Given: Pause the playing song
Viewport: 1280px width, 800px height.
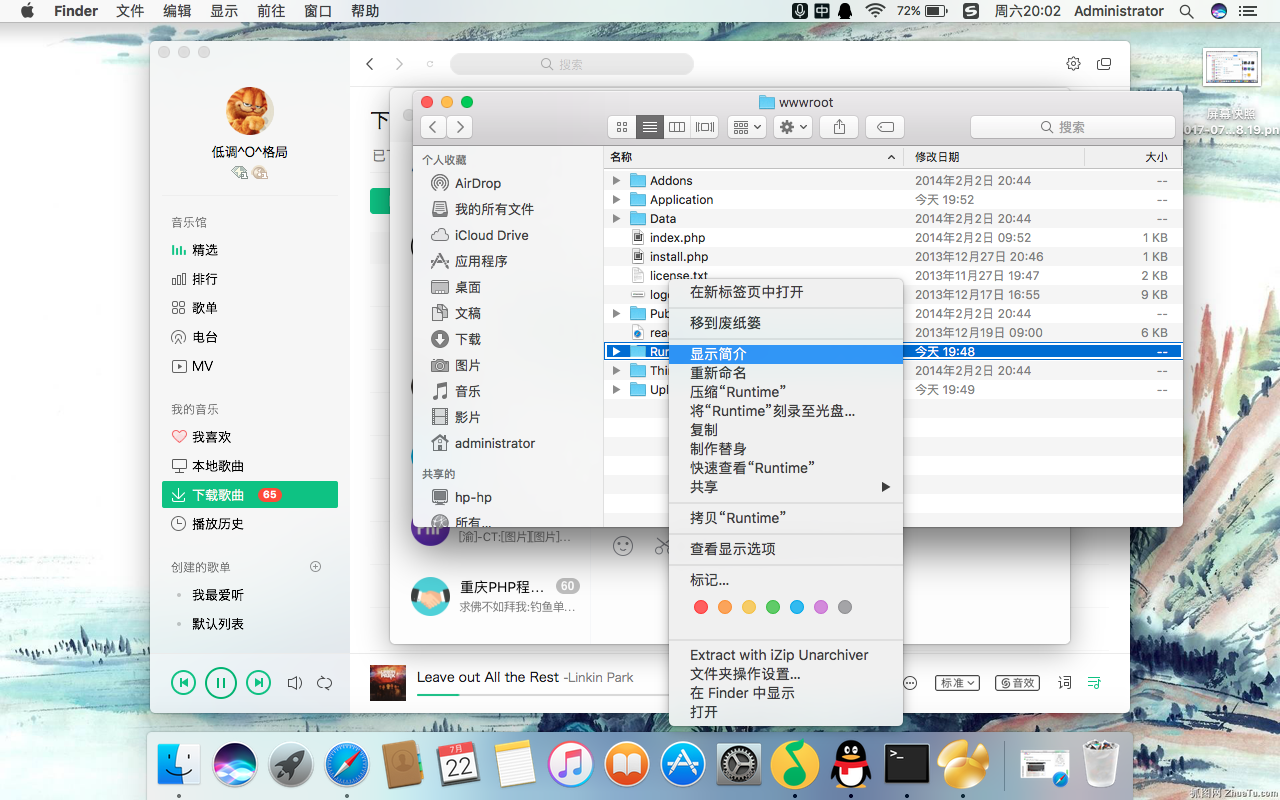Looking at the screenshot, I should (x=221, y=683).
